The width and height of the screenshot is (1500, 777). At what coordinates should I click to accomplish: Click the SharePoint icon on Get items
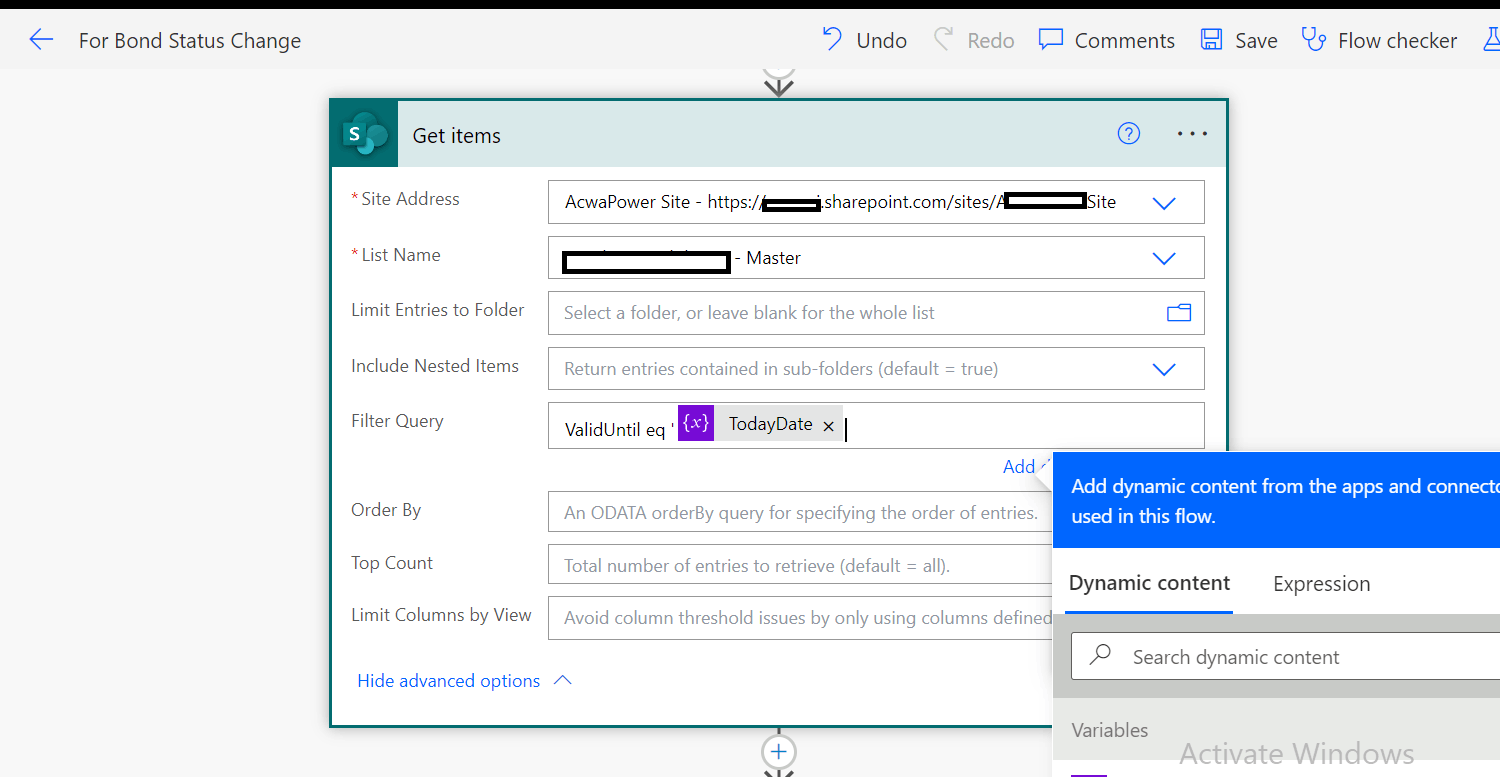364,134
